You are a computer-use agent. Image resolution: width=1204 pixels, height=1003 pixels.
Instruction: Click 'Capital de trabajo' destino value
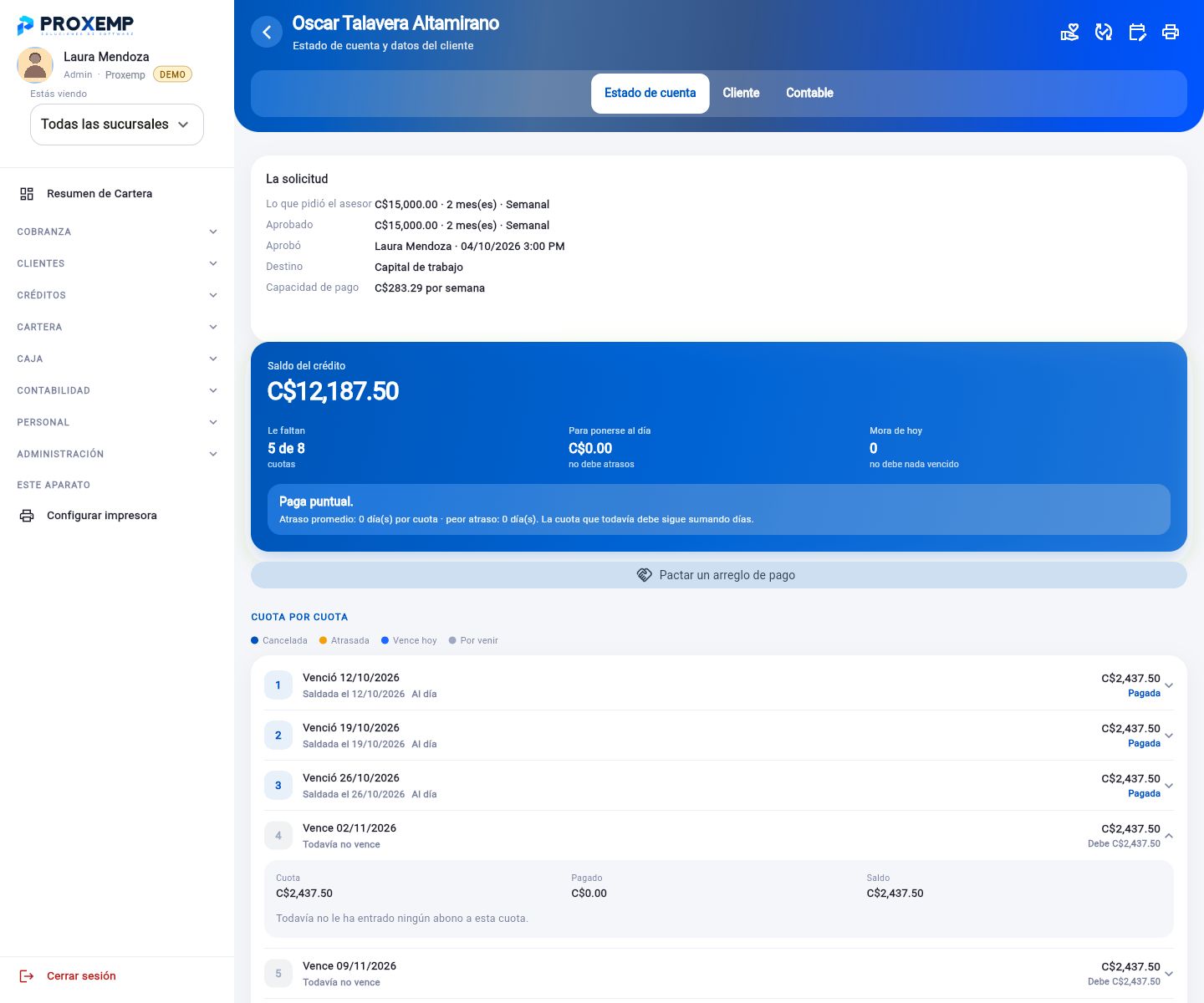[419, 267]
